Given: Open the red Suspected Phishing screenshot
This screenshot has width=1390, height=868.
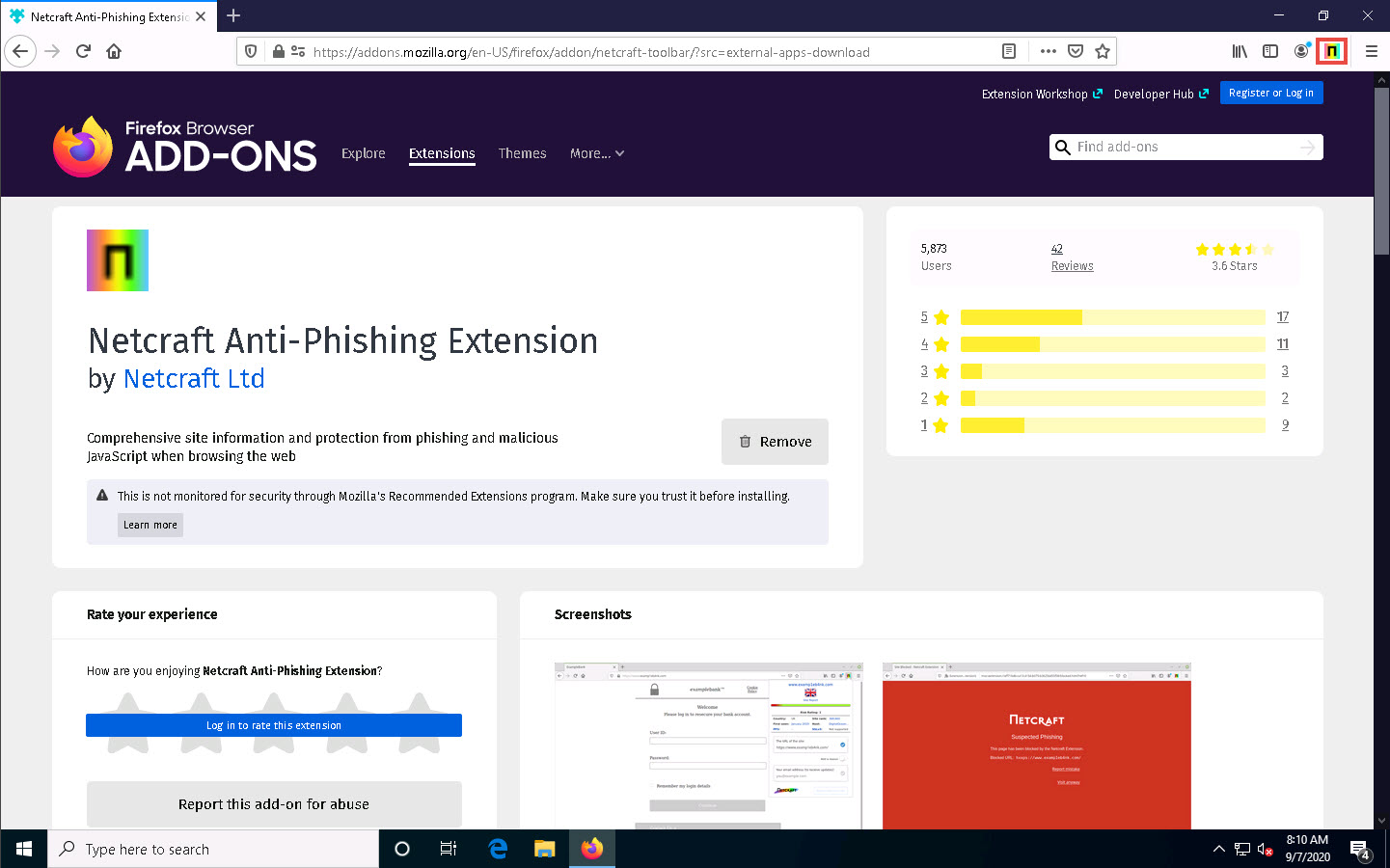Looking at the screenshot, I should 1037,746.
